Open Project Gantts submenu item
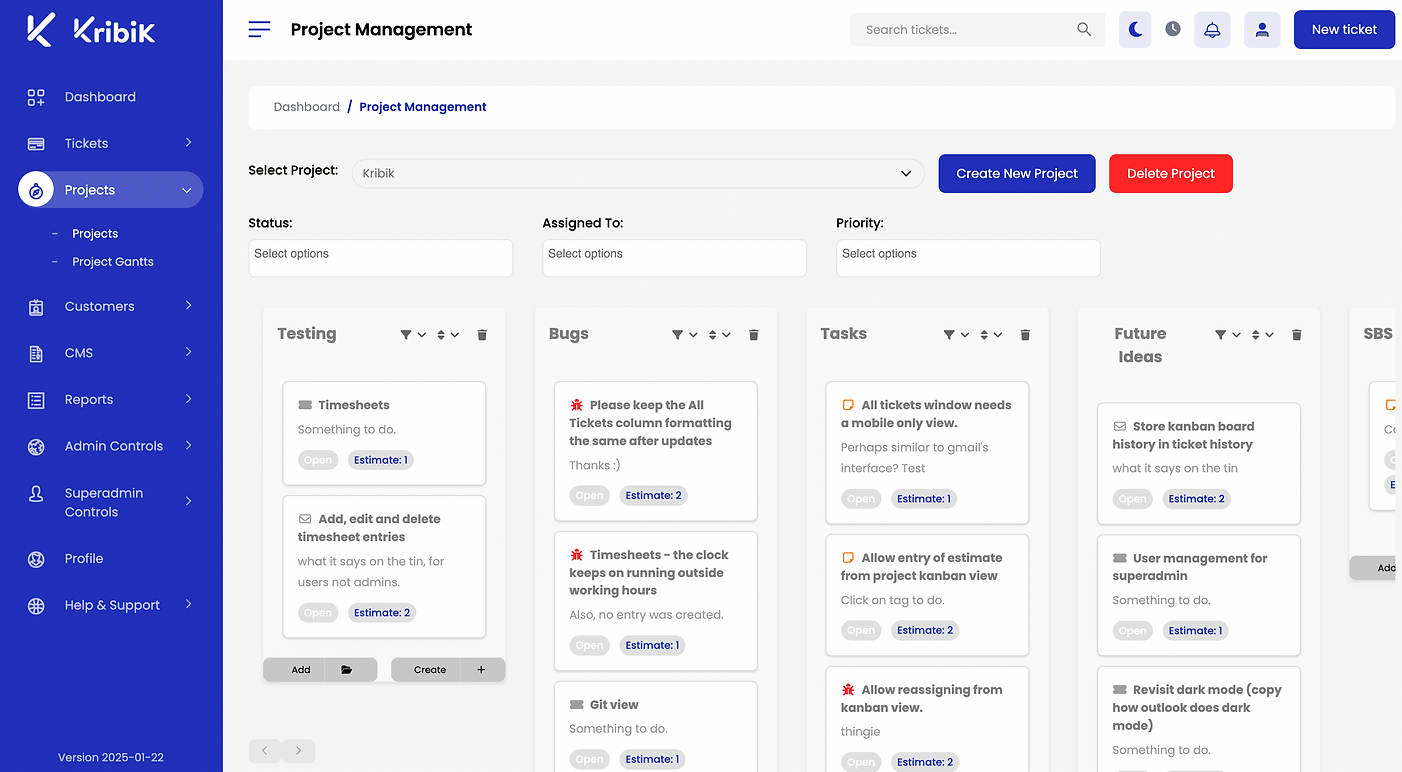The width and height of the screenshot is (1402, 772). pos(113,262)
